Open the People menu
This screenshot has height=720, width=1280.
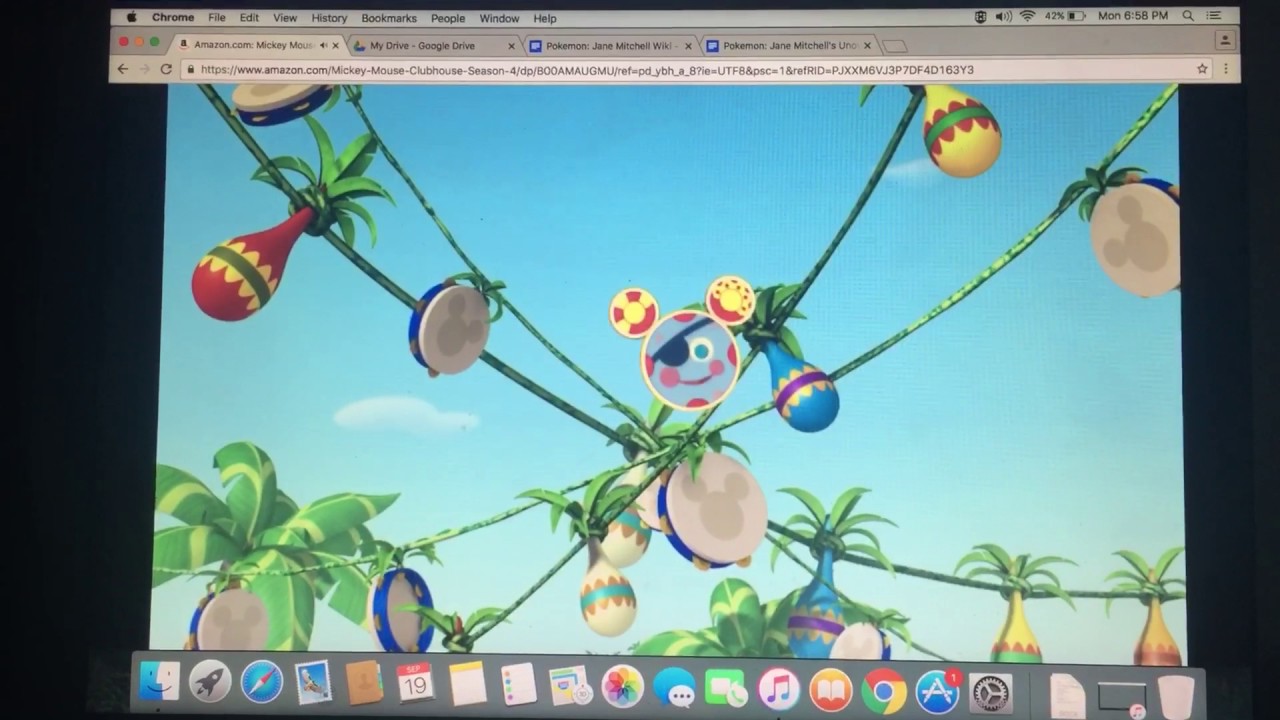pyautogui.click(x=448, y=18)
